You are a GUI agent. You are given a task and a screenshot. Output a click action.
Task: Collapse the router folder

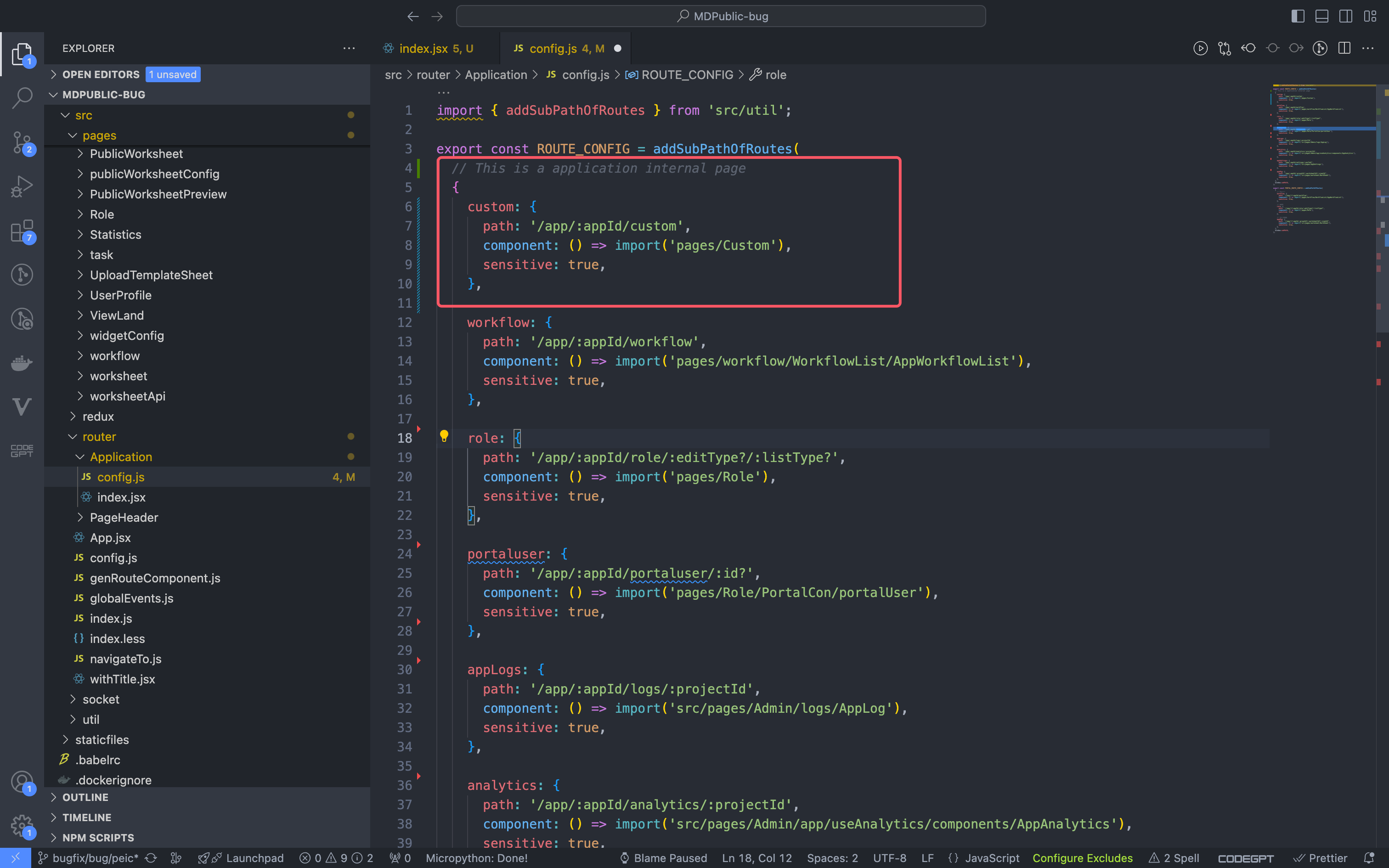click(x=207, y=436)
